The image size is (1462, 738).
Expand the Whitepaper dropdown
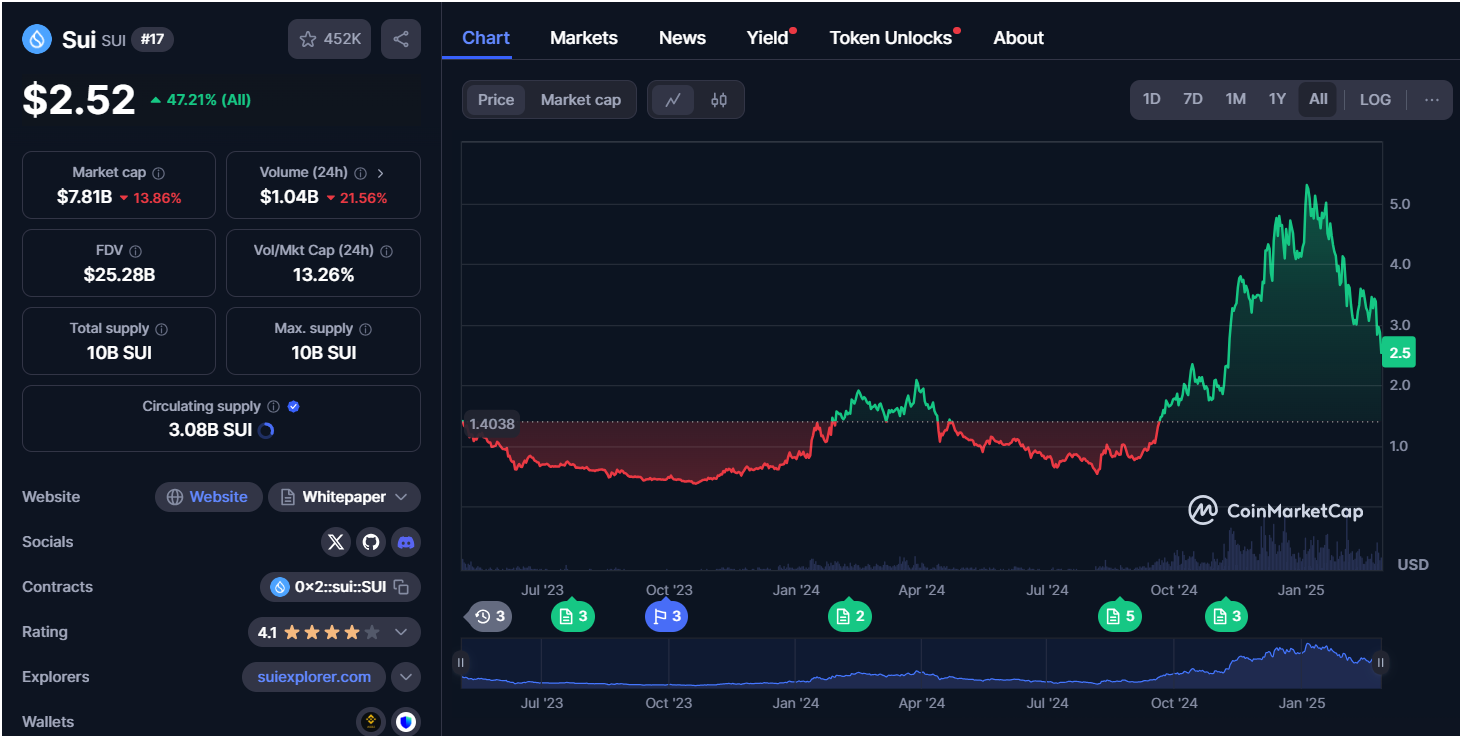click(x=344, y=497)
